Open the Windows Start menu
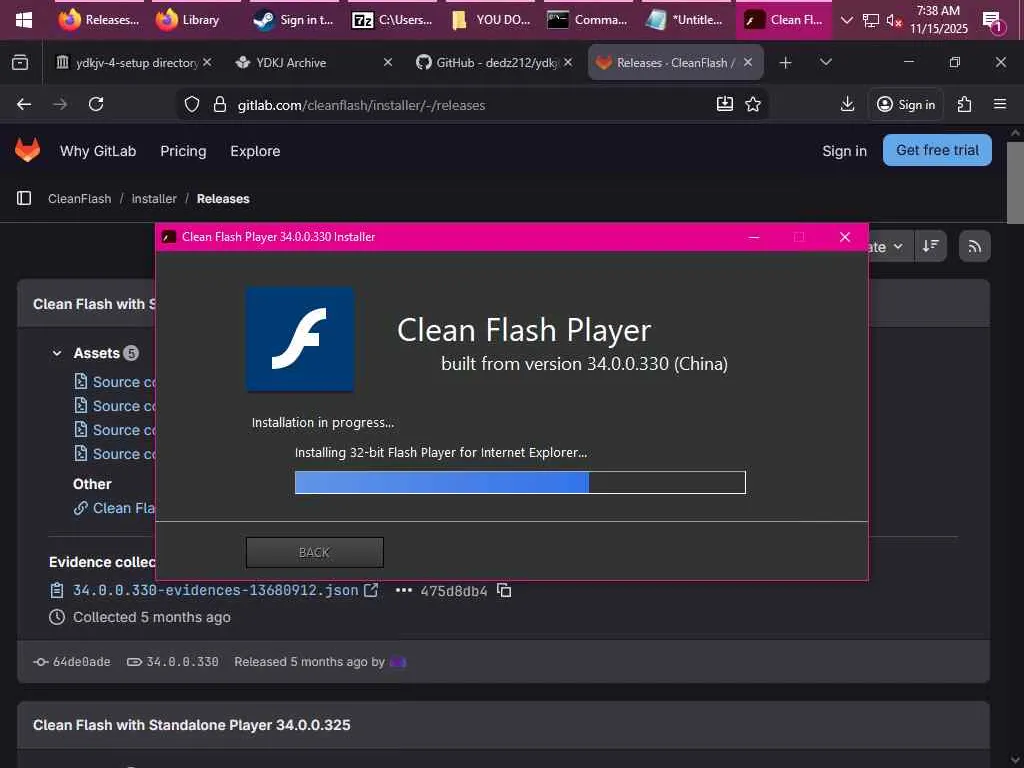 coord(24,20)
